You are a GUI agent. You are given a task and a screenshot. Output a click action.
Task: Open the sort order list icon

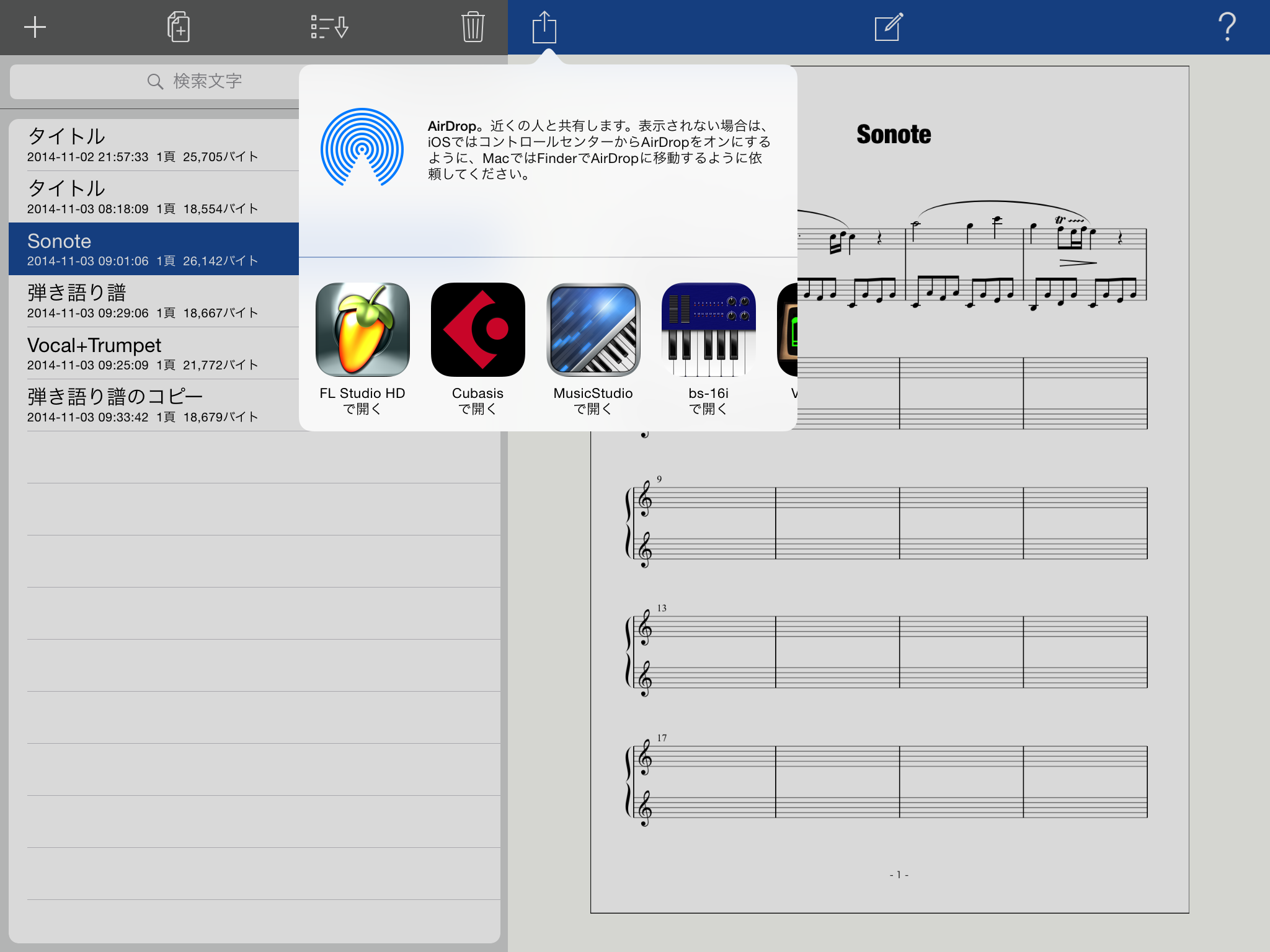(x=329, y=27)
